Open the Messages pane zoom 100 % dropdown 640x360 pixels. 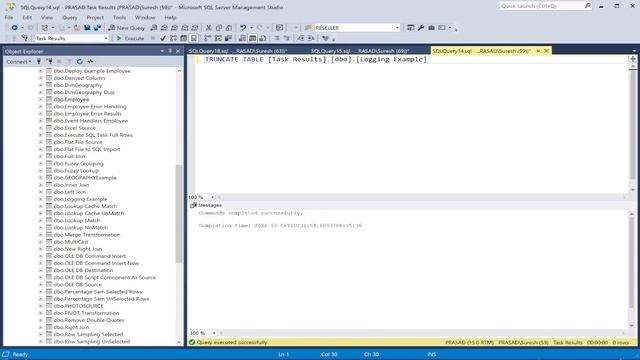(214, 333)
